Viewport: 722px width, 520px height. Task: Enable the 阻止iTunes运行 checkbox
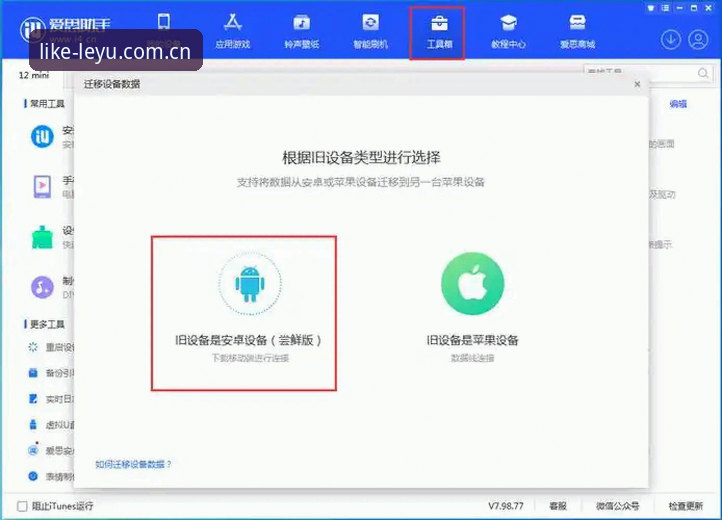22,506
